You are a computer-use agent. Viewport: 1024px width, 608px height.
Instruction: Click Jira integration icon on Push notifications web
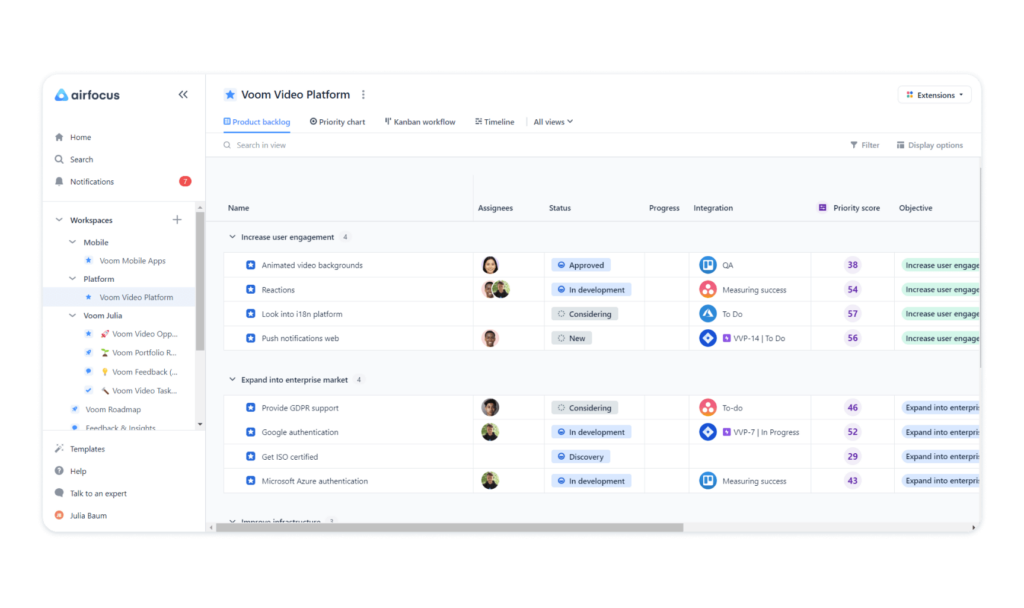coord(707,338)
